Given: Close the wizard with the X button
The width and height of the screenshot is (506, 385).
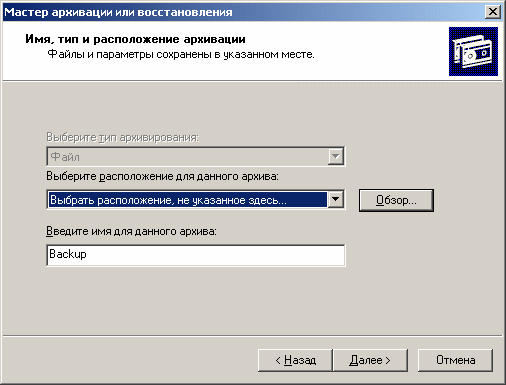Looking at the screenshot, I should 493,12.
